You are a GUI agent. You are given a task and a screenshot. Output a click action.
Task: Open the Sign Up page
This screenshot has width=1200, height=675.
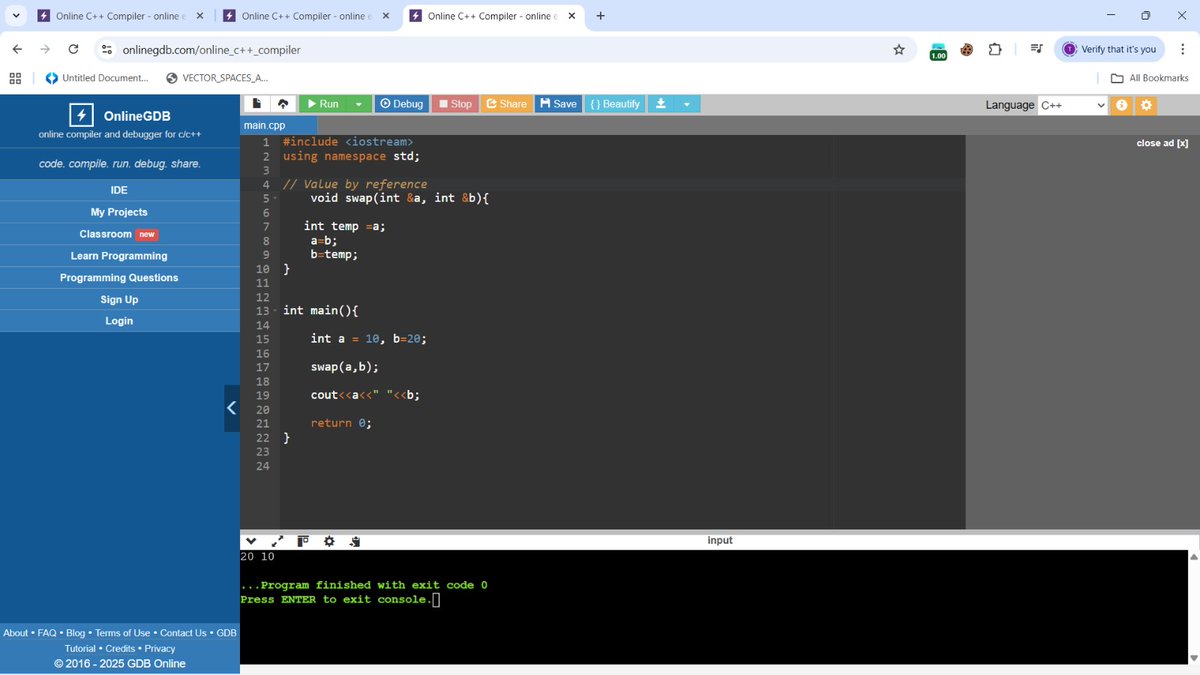coord(118,299)
